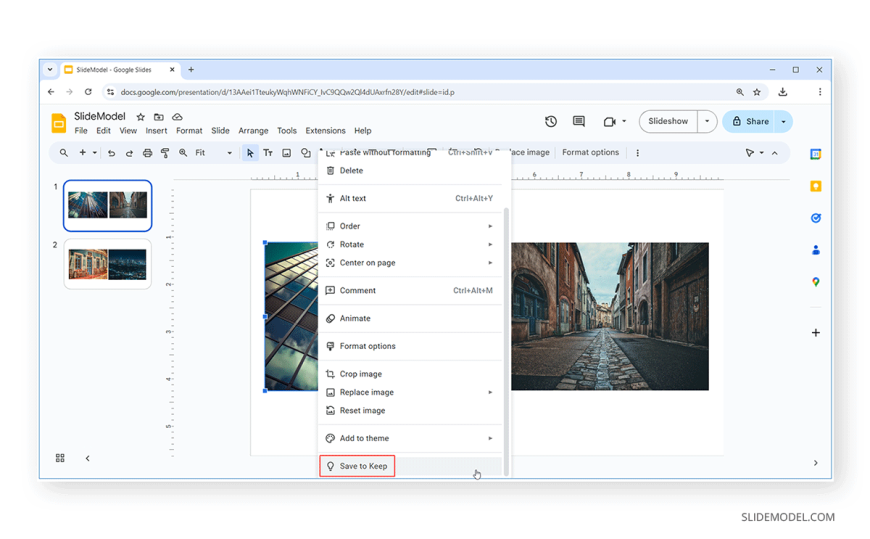Open the Help menu
870x539 pixels.
pyautogui.click(x=363, y=130)
